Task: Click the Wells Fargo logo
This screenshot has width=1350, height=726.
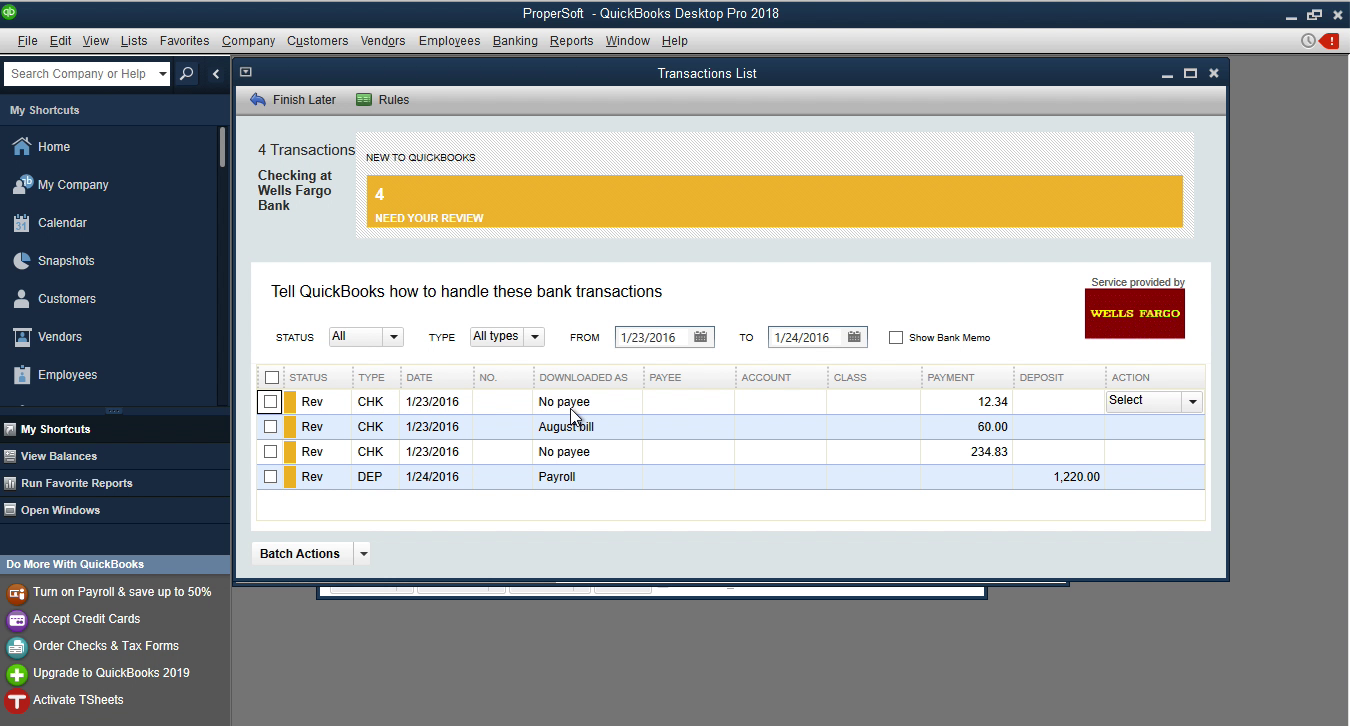Action: coord(1135,313)
